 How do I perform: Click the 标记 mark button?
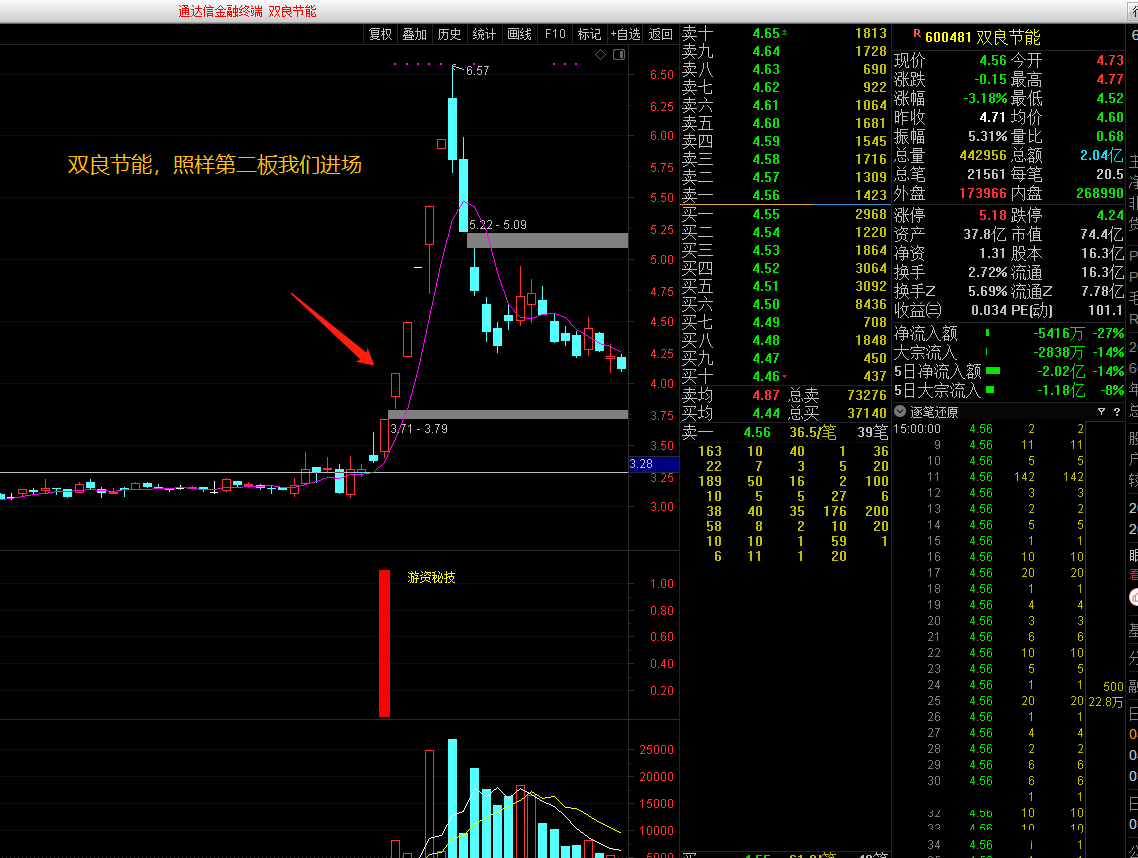coord(589,34)
